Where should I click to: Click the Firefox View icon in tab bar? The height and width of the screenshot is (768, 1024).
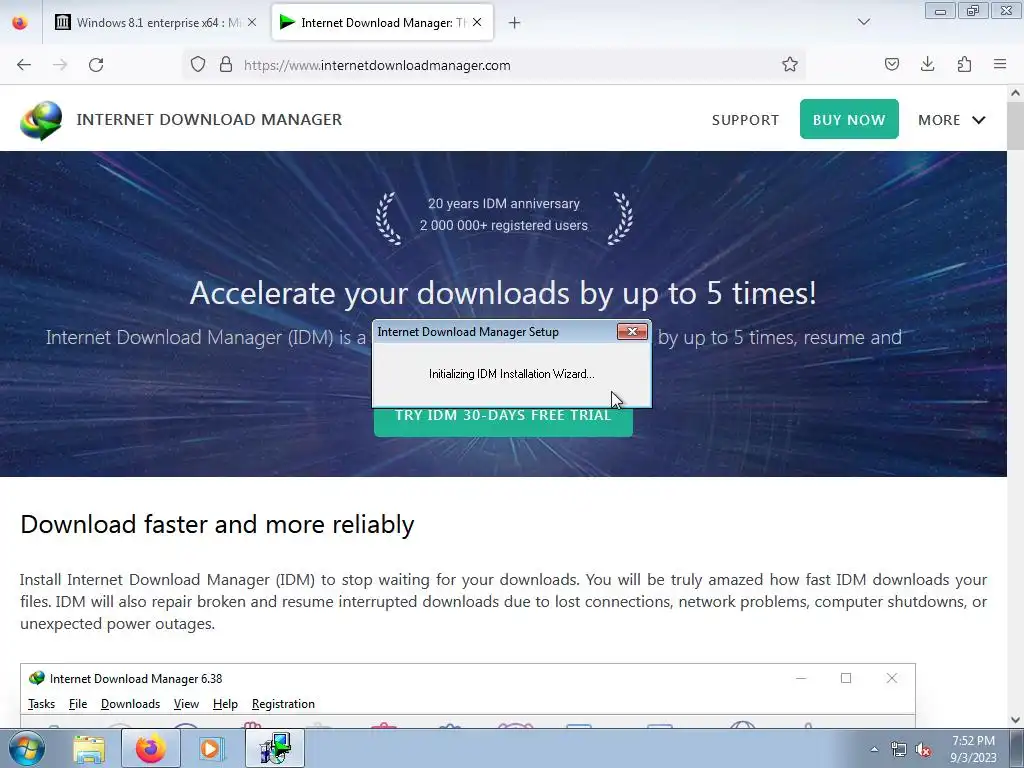[x=20, y=23]
